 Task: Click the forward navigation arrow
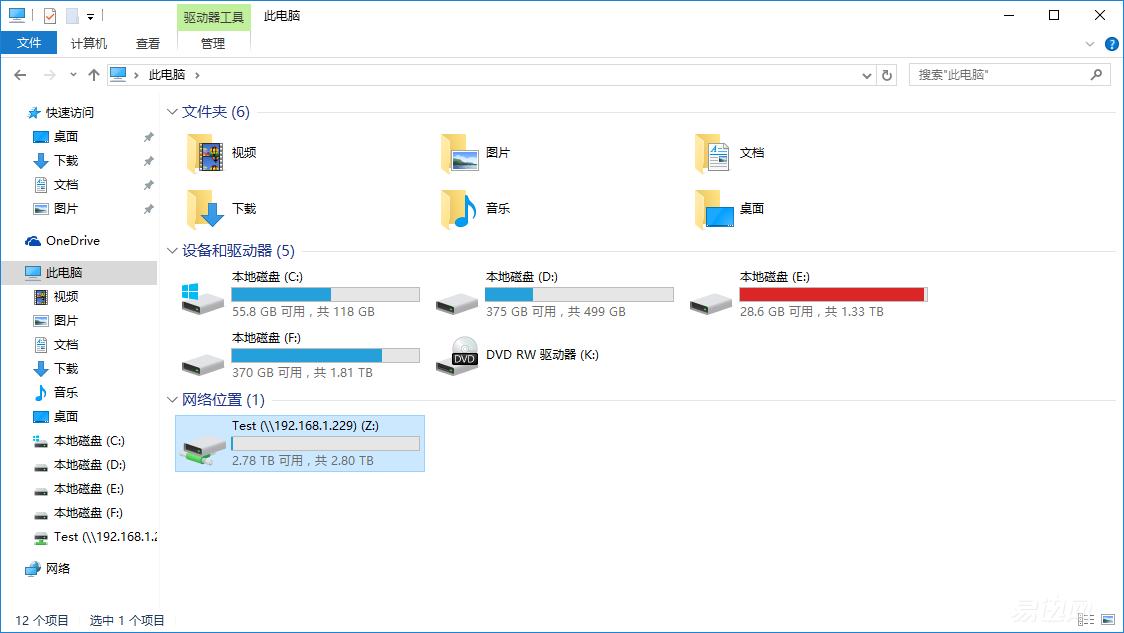click(x=49, y=75)
